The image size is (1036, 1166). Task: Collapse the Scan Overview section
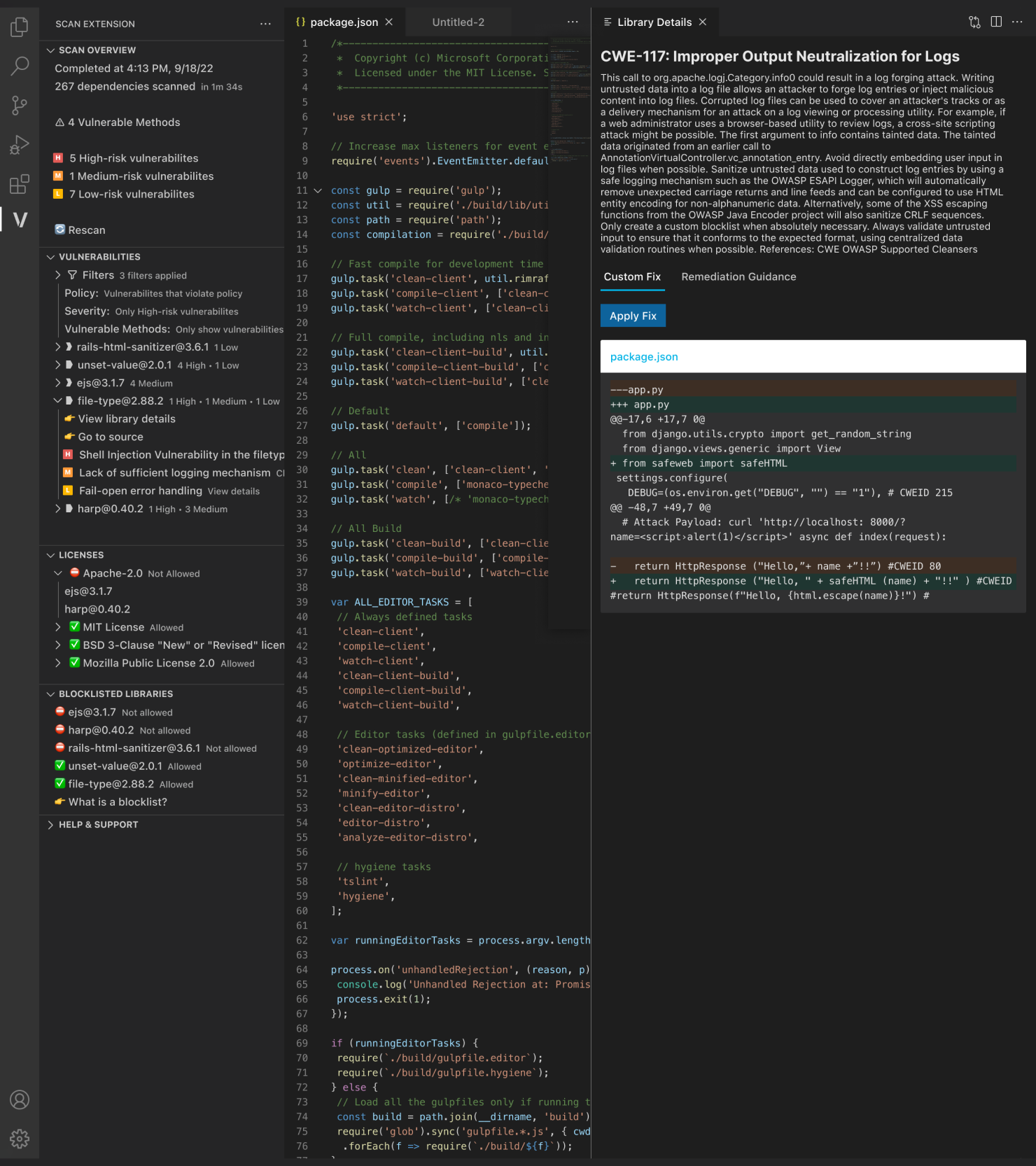50,50
